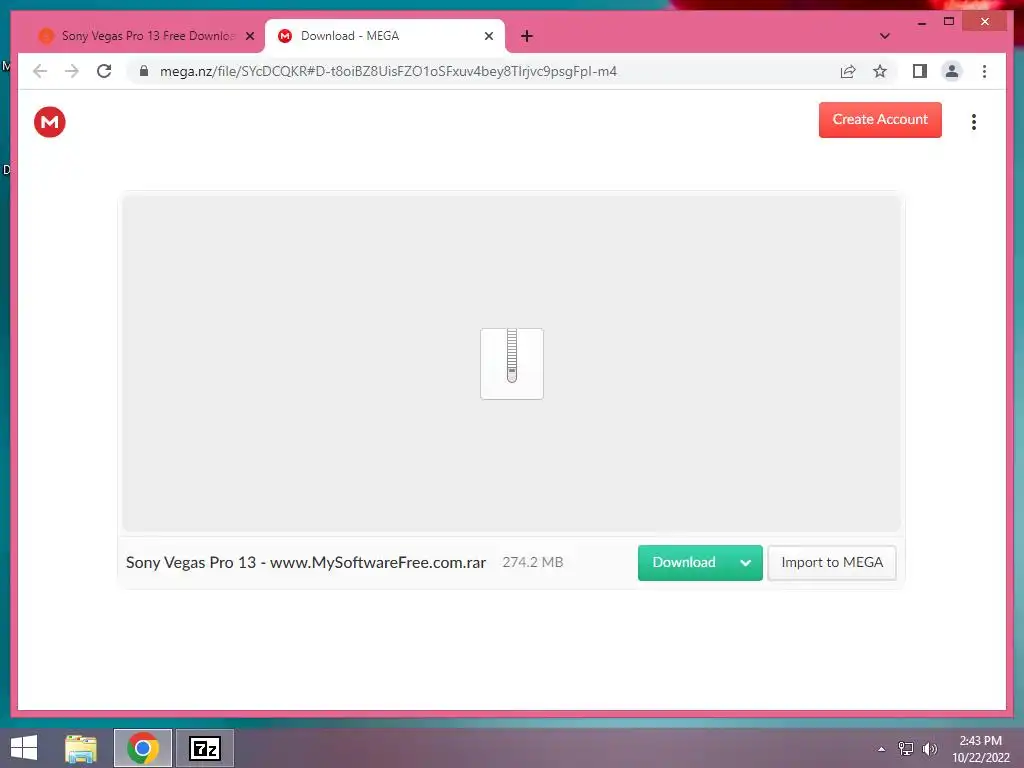Reload the current page
The width and height of the screenshot is (1024, 768).
coord(104,71)
